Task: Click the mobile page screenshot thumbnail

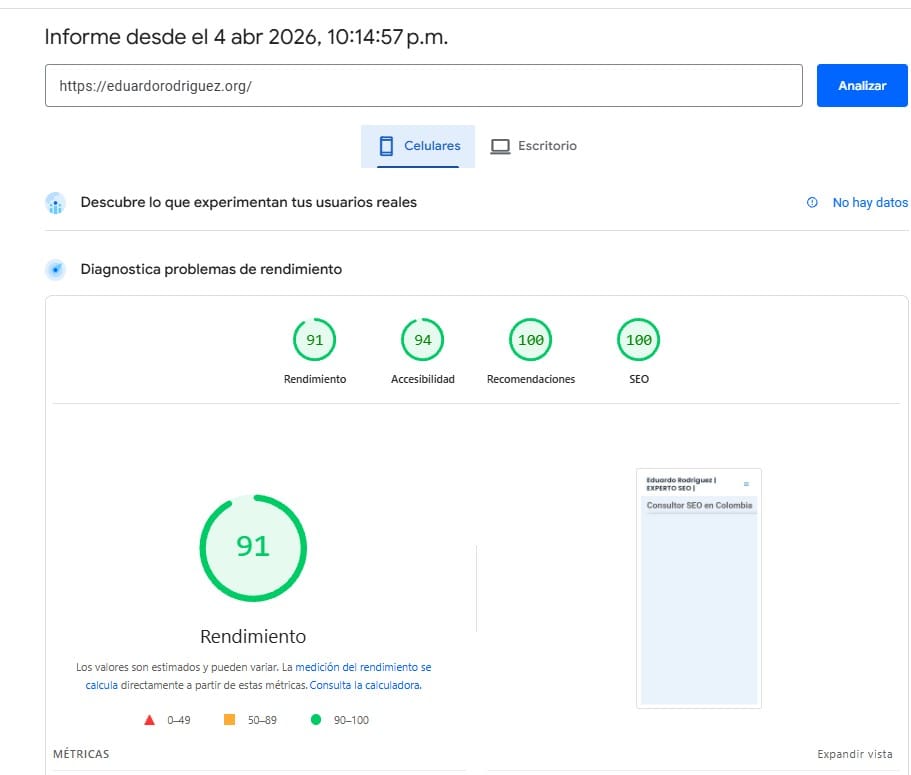Action: [698, 588]
